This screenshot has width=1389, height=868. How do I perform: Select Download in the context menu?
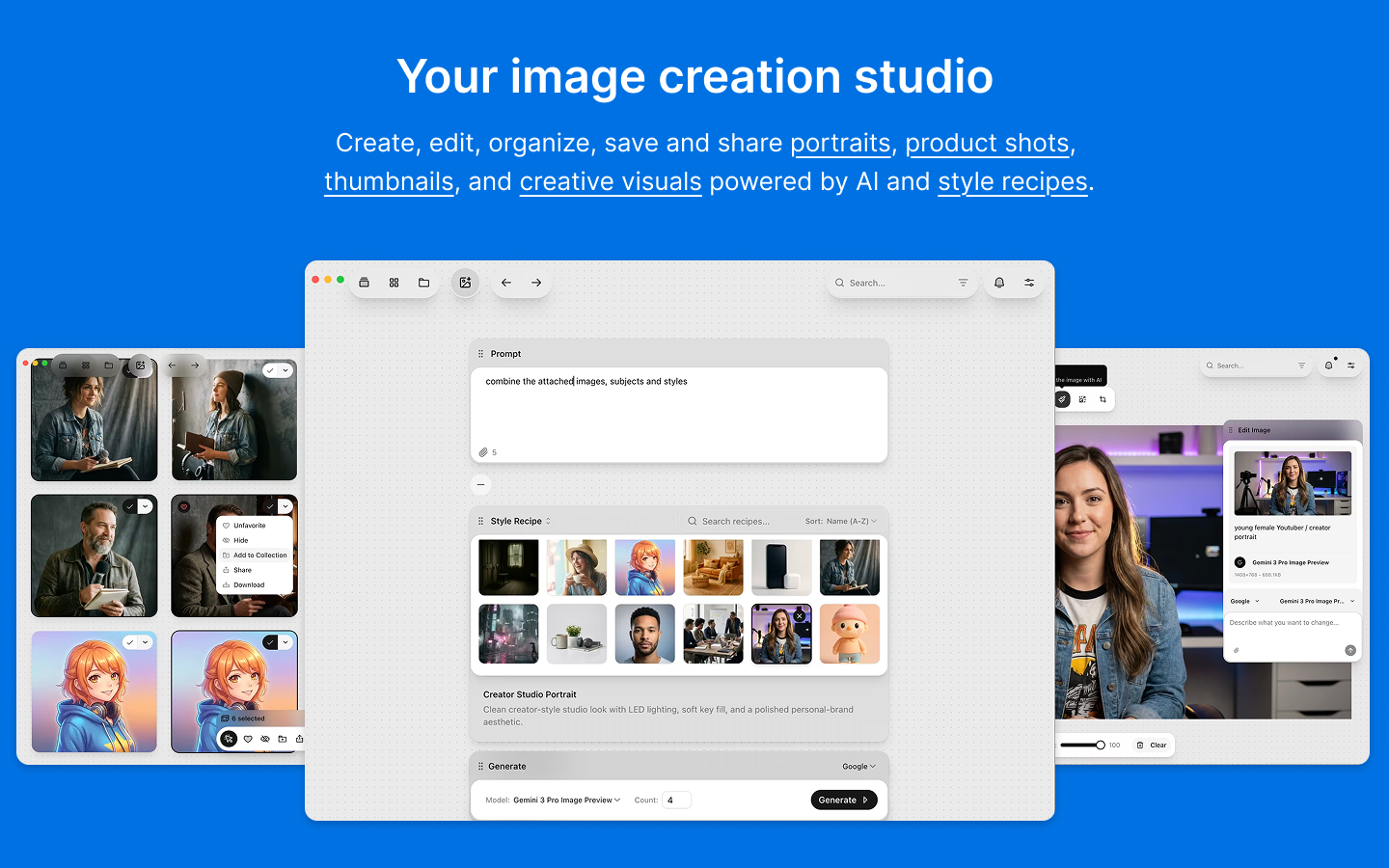249,584
